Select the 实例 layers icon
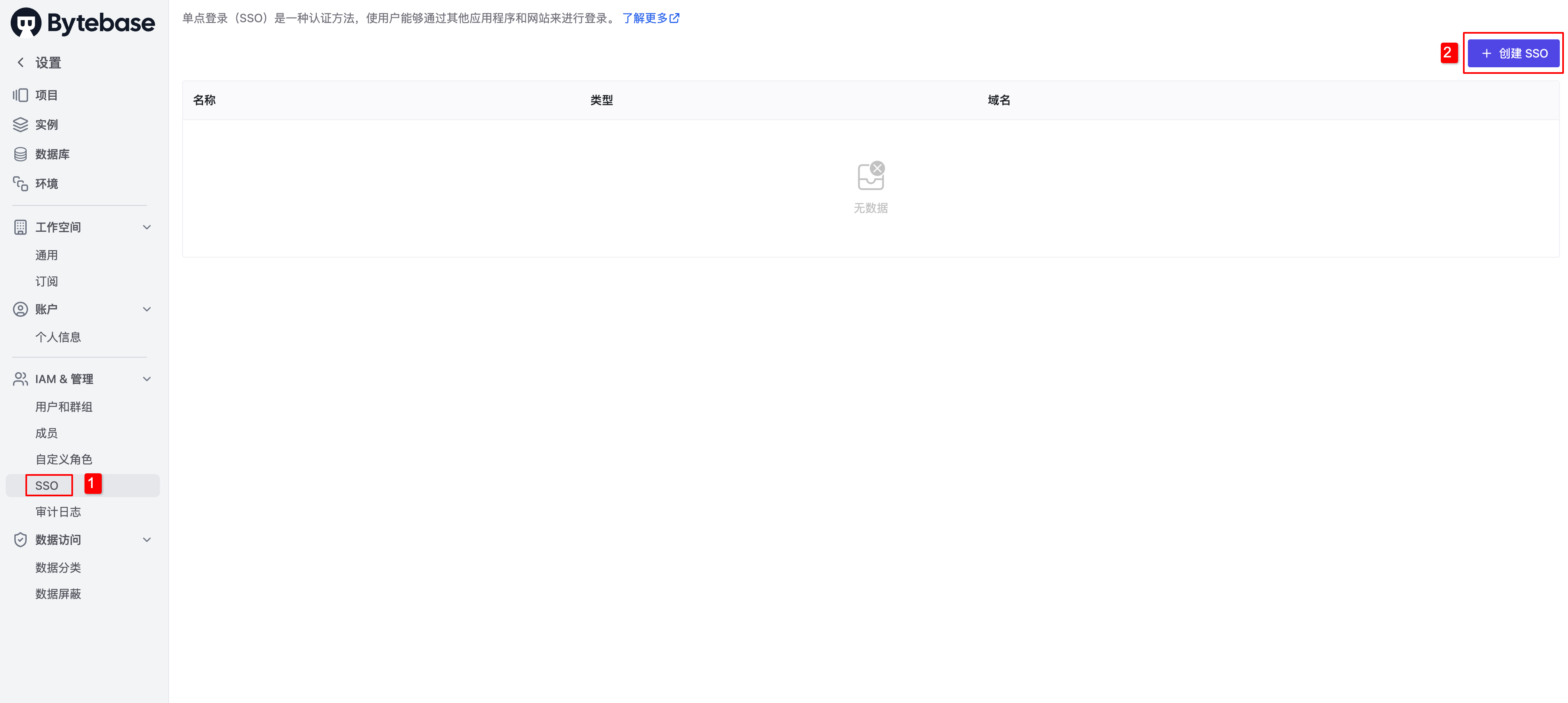The image size is (1568, 703). (x=20, y=124)
